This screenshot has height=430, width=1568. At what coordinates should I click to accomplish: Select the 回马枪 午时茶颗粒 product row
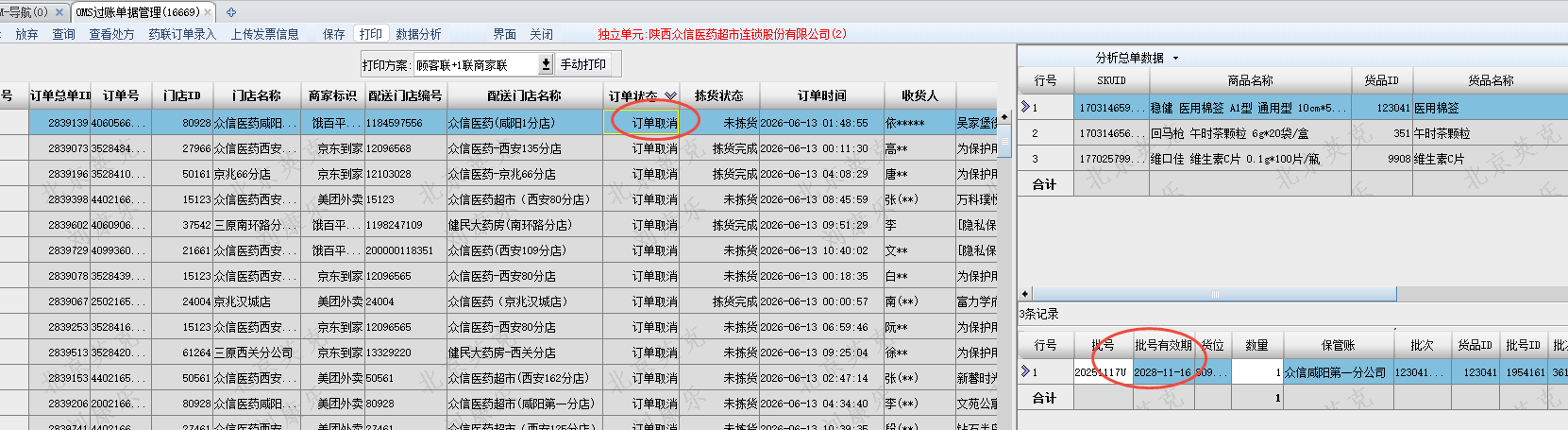pyautogui.click(x=1292, y=133)
